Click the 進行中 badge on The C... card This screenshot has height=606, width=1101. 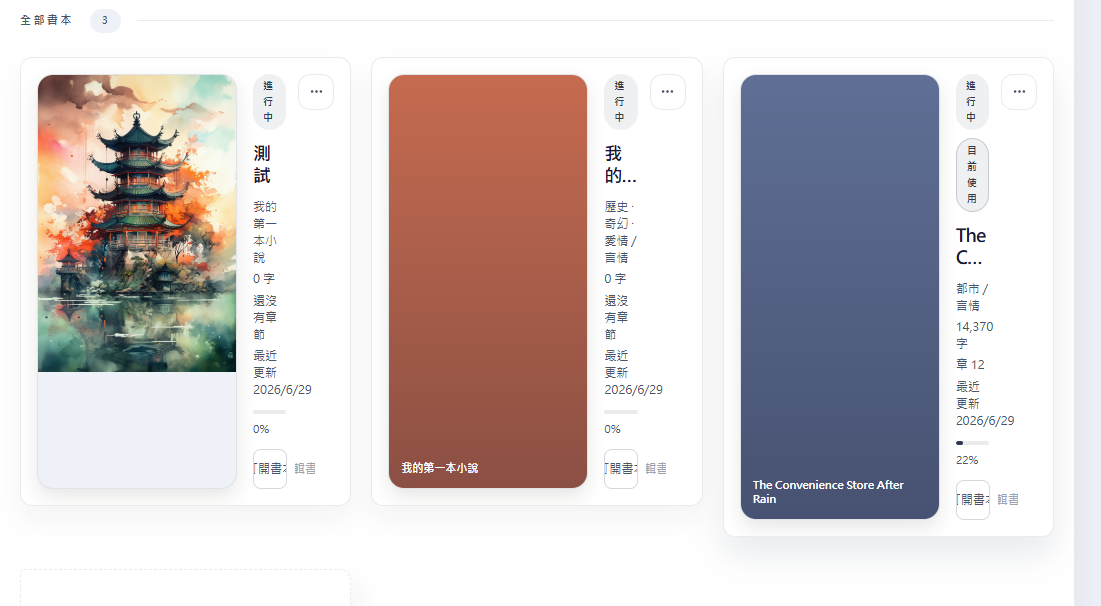pos(972,102)
